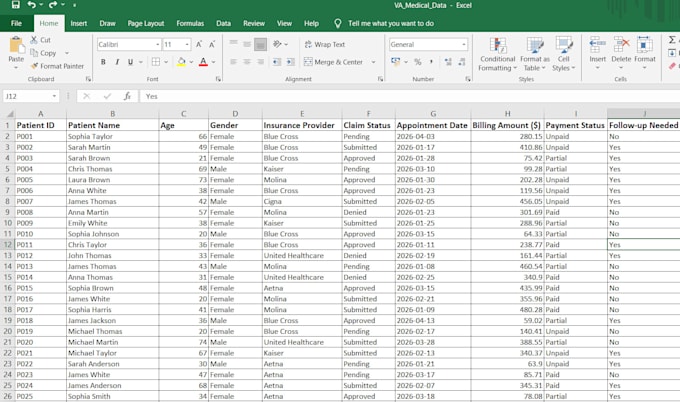Click the Cut scissors icon
This screenshot has width=680, height=402.
[x=34, y=39]
